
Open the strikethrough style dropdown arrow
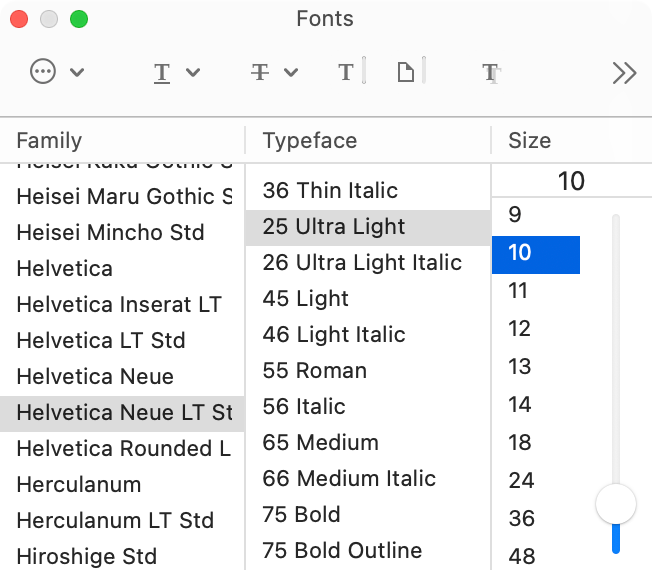(291, 72)
